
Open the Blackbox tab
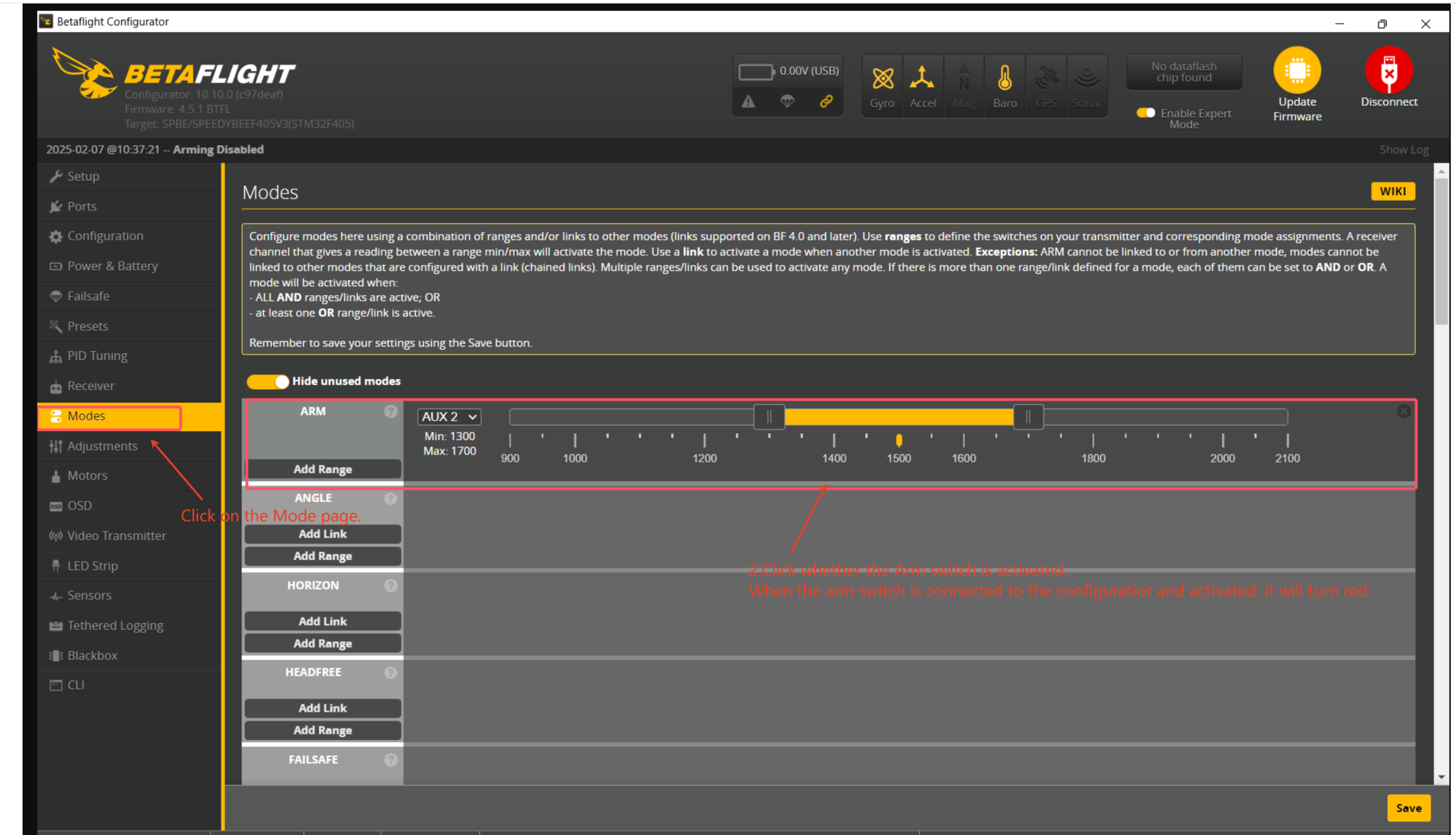click(129, 656)
